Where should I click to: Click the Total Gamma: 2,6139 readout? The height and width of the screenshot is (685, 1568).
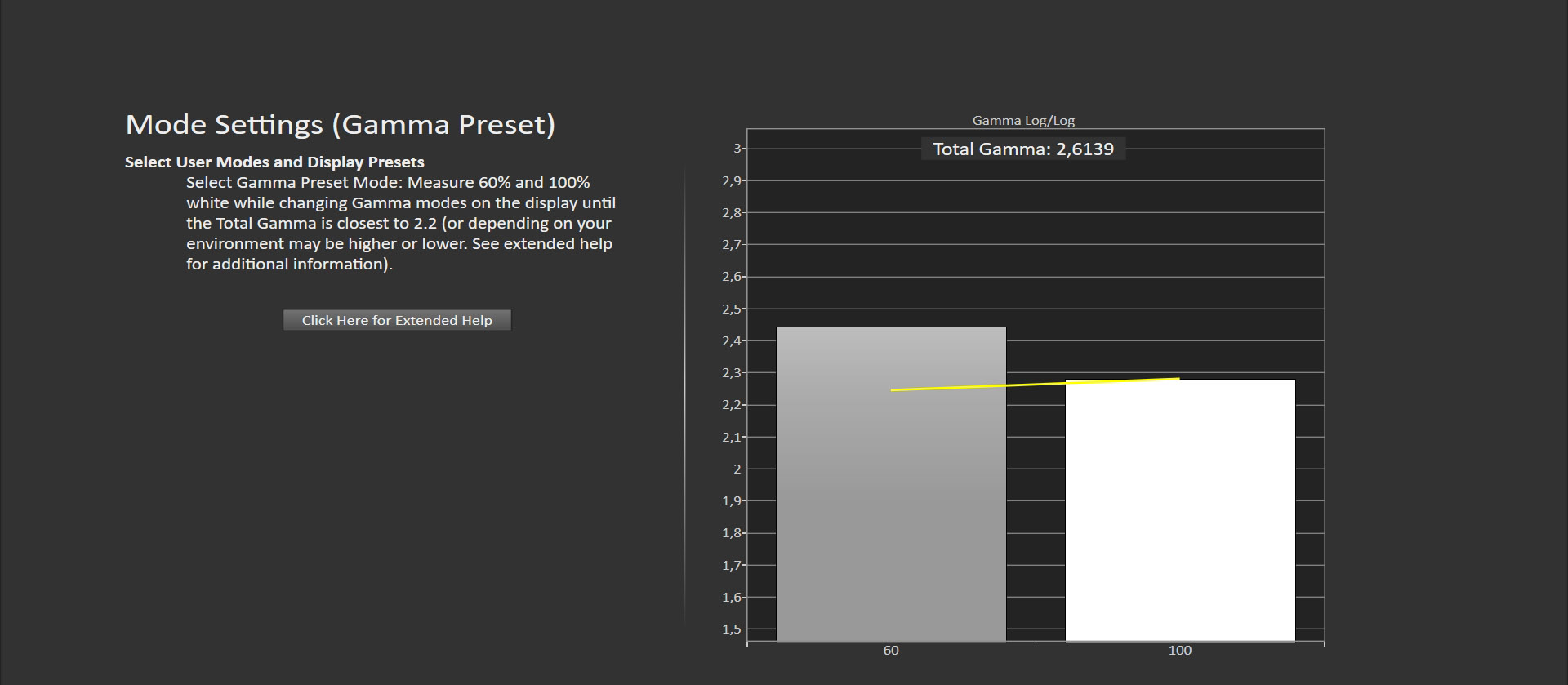click(1023, 149)
